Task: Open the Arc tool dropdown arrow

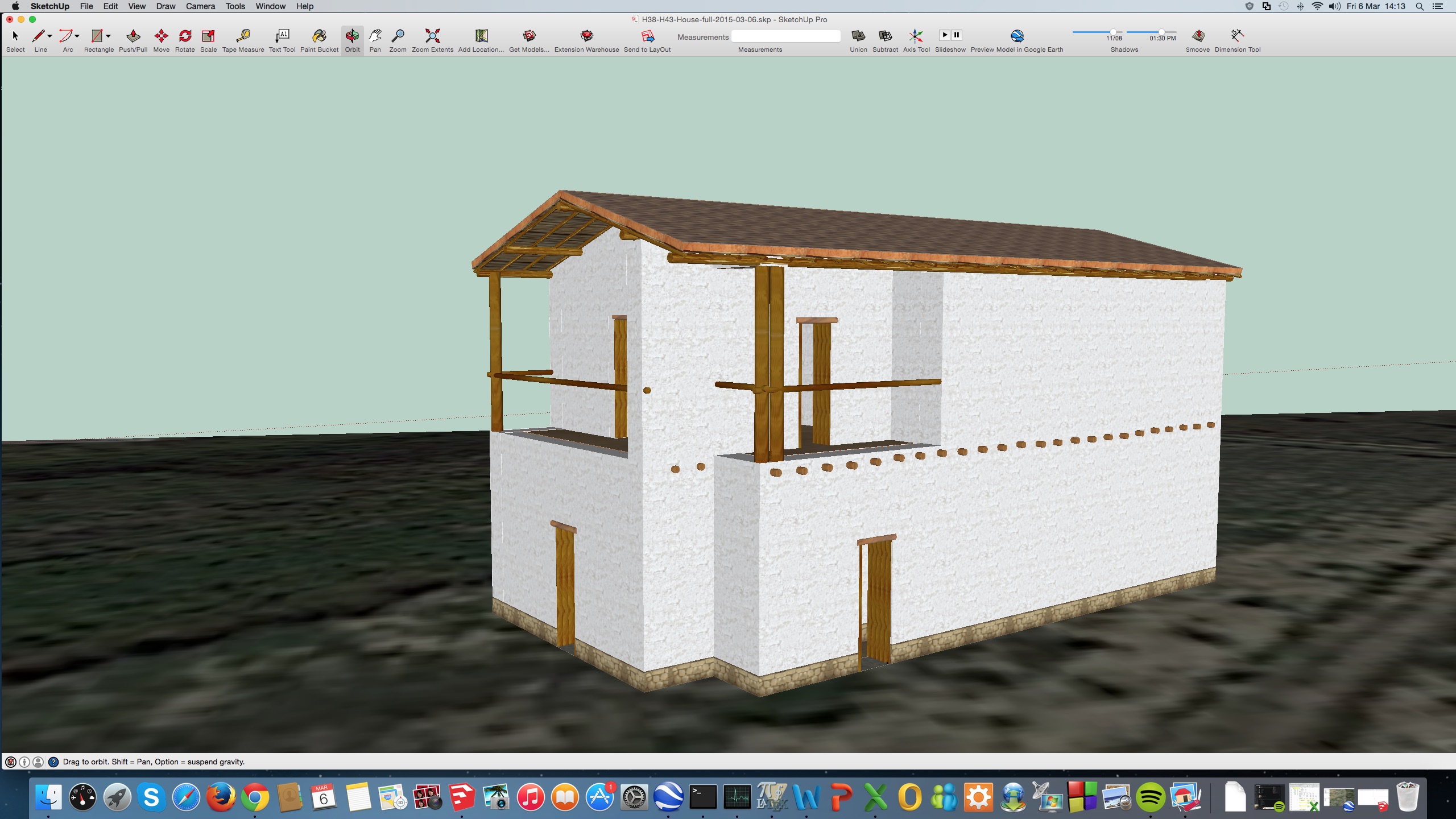Action: (77, 36)
